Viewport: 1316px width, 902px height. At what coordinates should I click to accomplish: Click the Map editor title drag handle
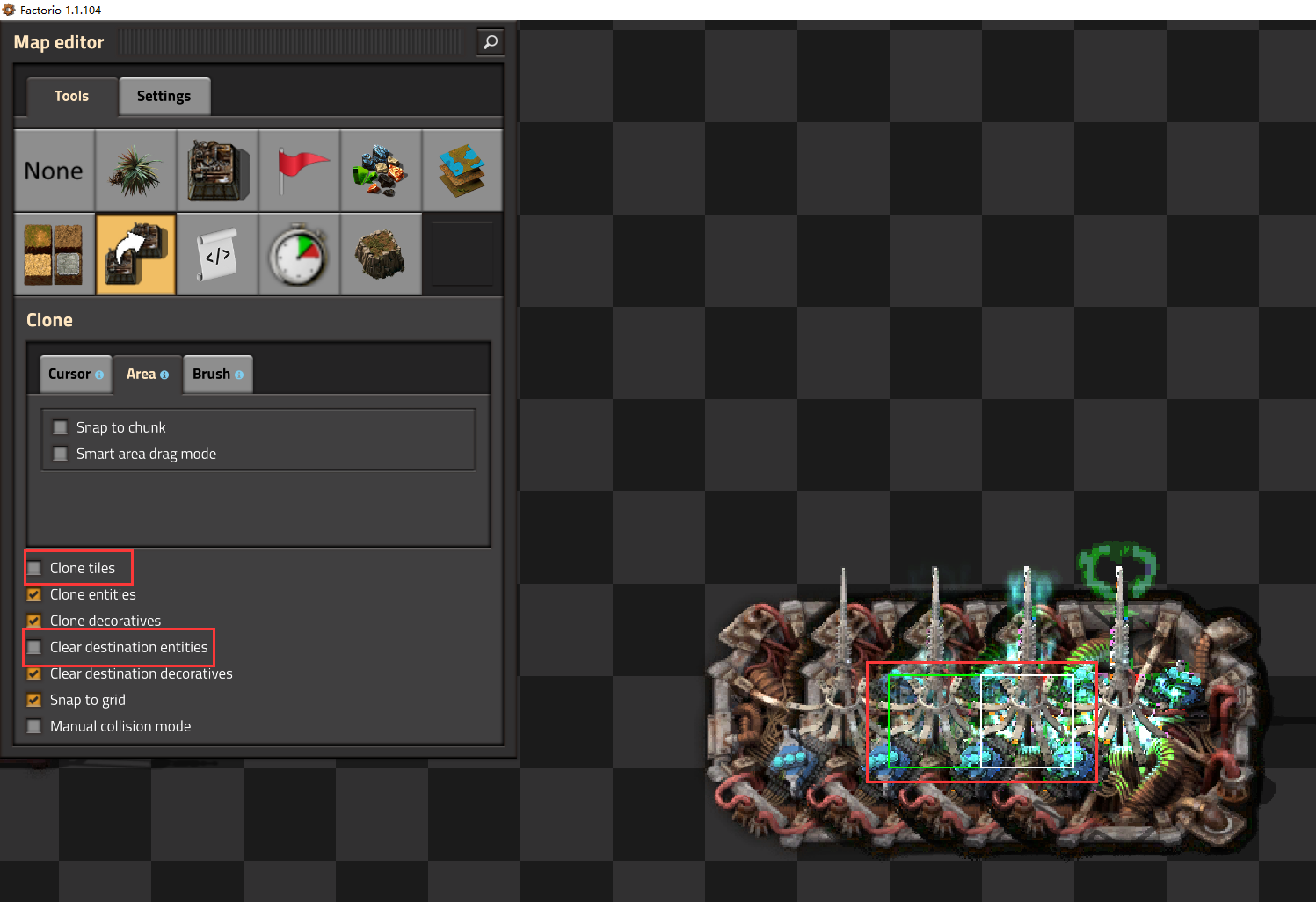(290, 41)
